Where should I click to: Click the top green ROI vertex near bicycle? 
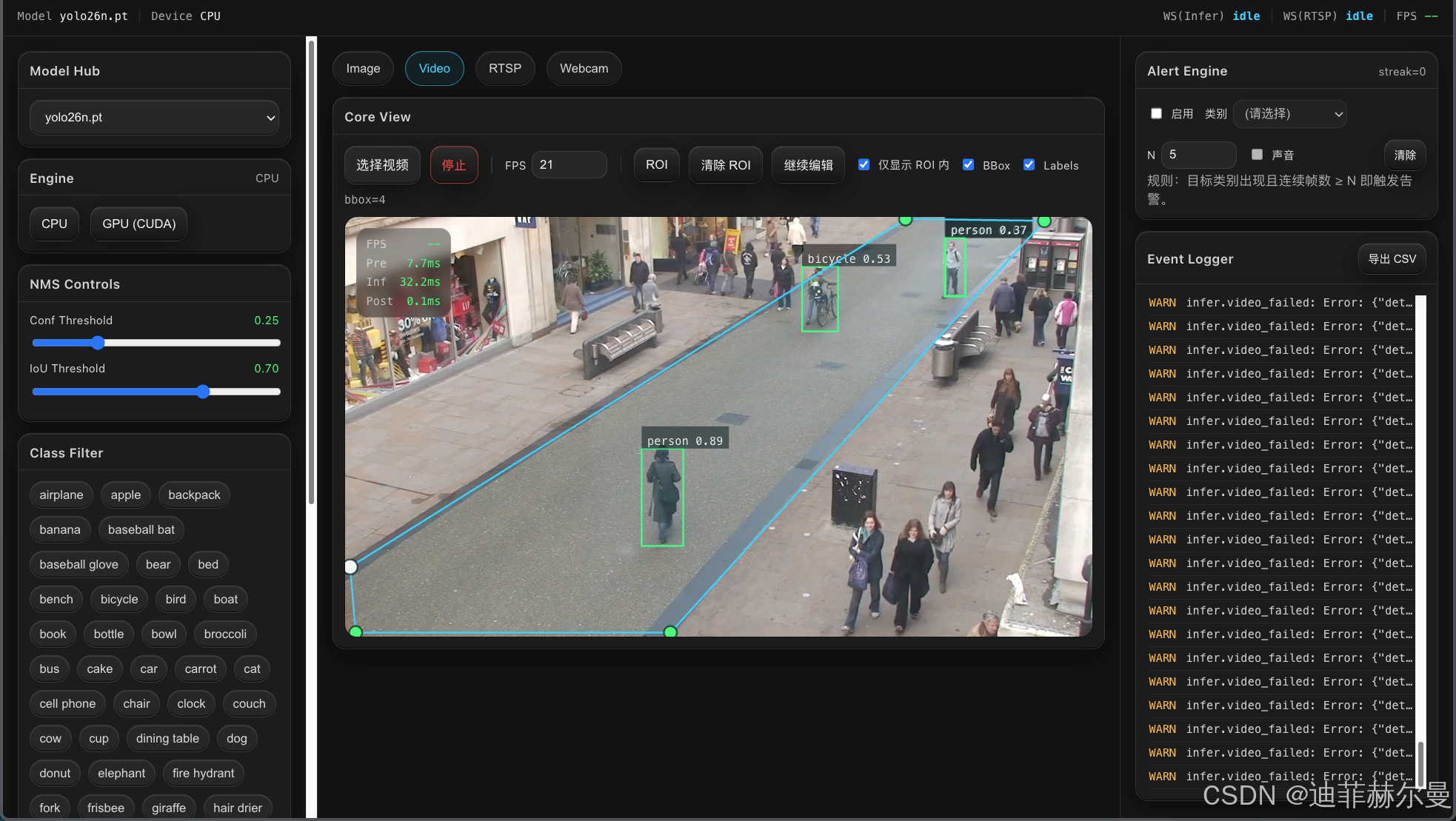[x=905, y=220]
